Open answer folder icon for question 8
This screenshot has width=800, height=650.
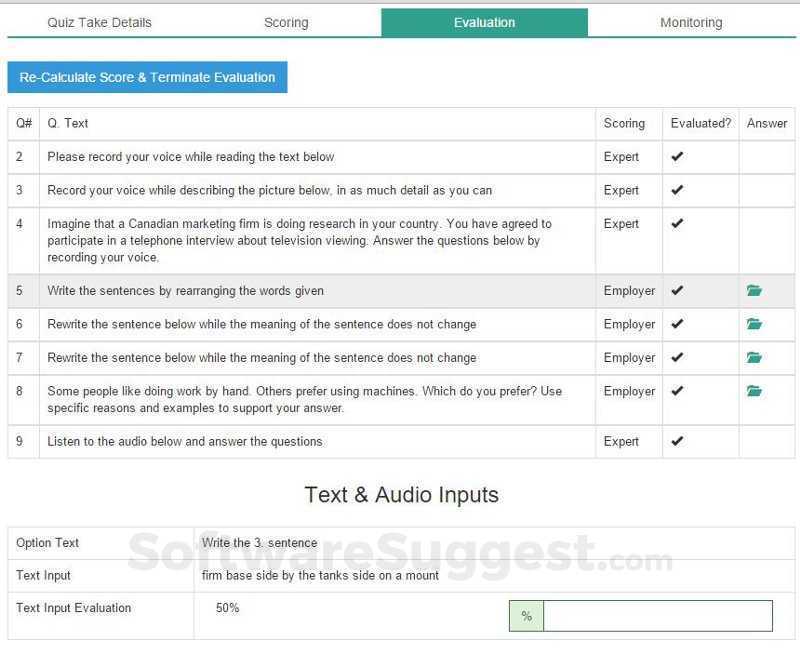(754, 391)
